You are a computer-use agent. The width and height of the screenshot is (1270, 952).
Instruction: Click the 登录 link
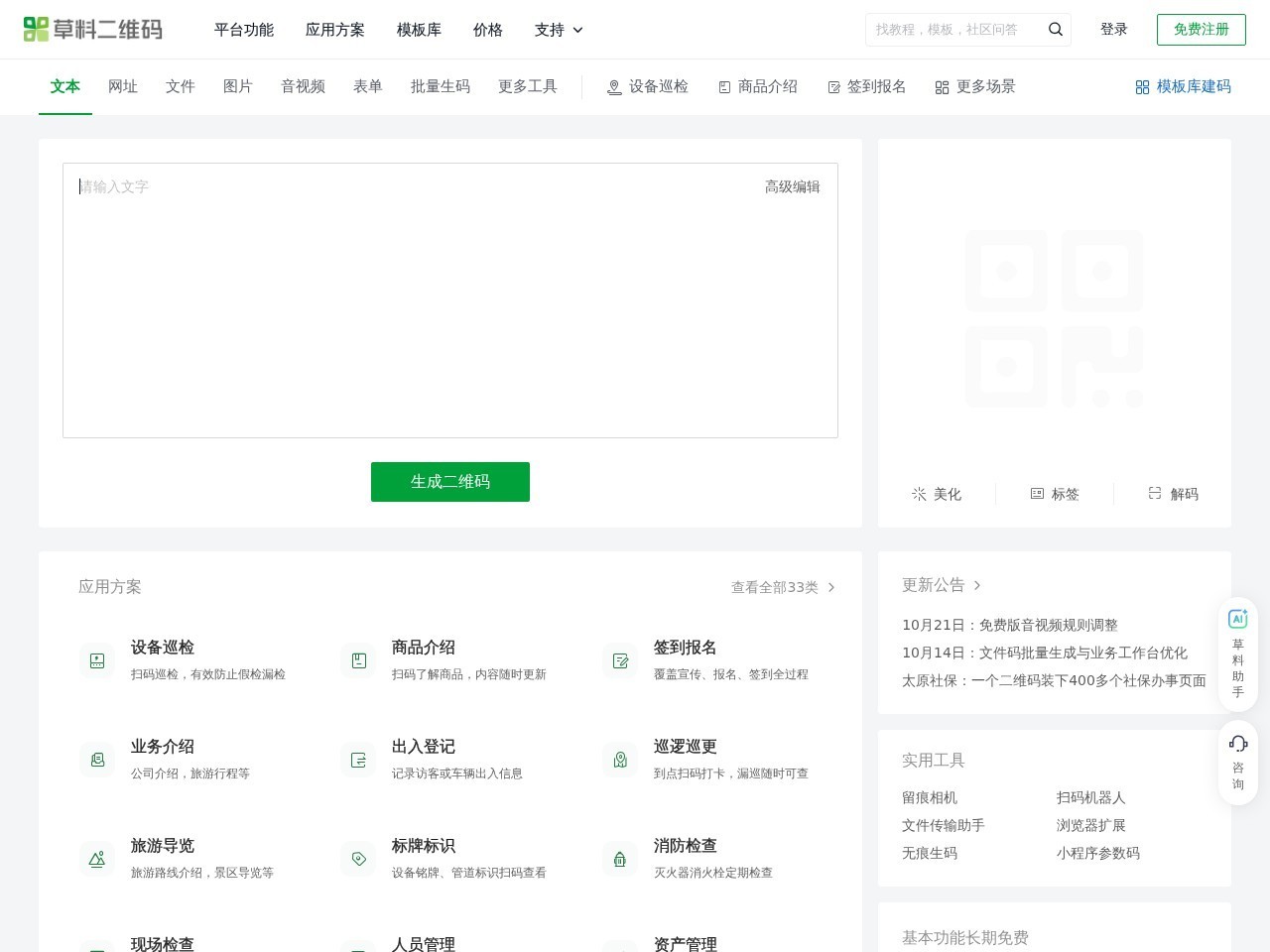1114,30
